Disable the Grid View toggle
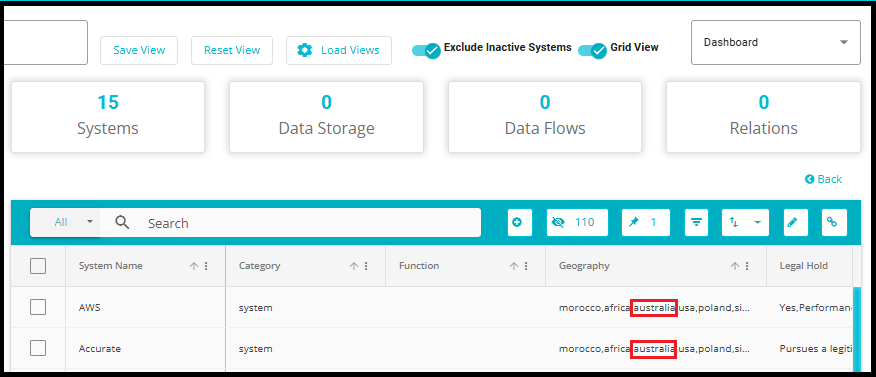 click(x=593, y=50)
